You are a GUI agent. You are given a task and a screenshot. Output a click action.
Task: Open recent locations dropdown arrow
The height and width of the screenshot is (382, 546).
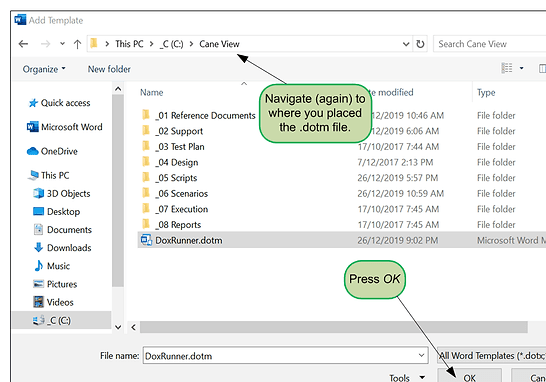coord(62,44)
